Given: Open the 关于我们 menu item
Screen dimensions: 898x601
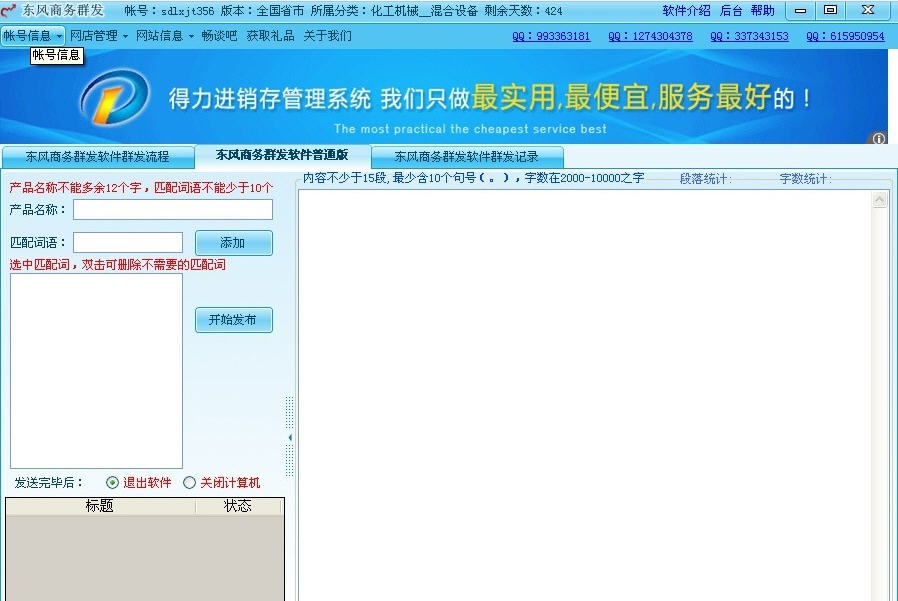Looking at the screenshot, I should 328,36.
